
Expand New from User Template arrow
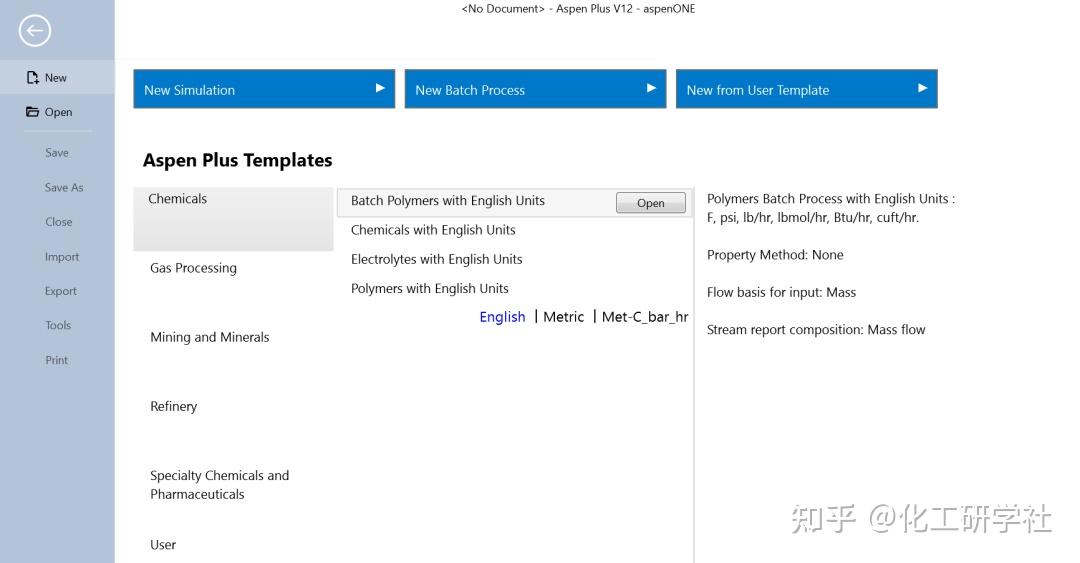(x=922, y=88)
